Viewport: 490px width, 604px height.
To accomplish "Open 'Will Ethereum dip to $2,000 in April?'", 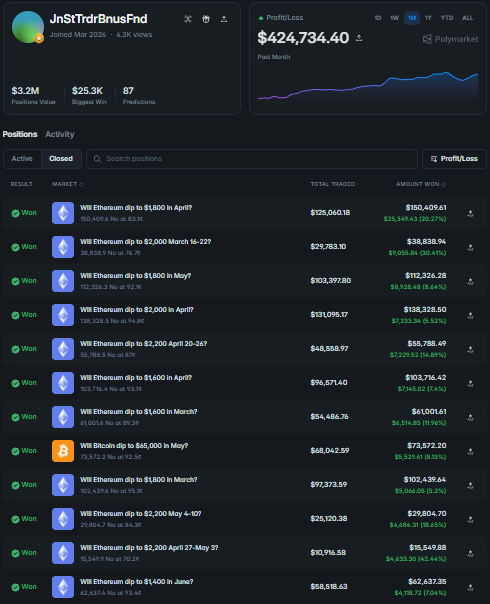I will [x=137, y=310].
